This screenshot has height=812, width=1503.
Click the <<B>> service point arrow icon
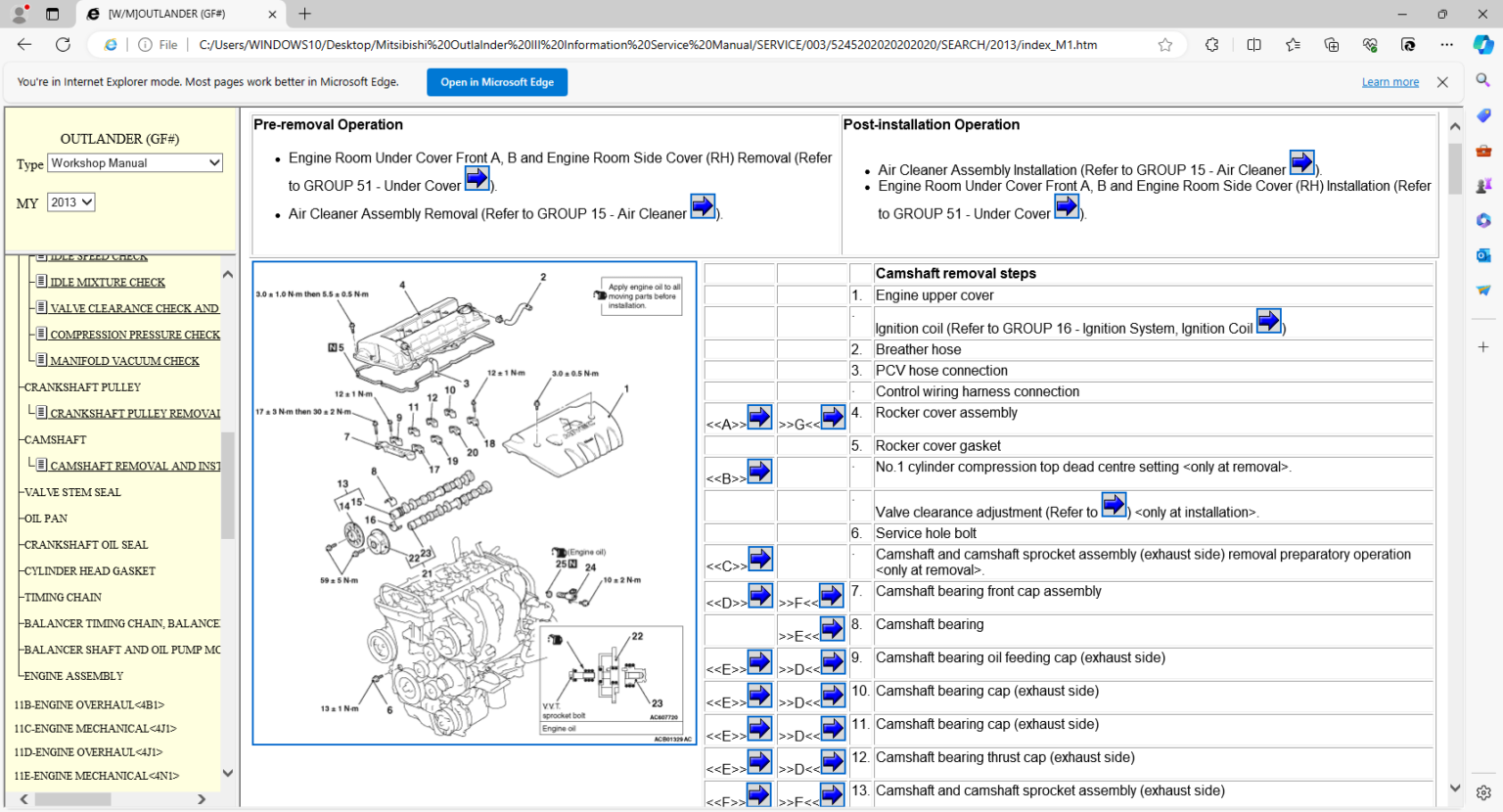click(x=759, y=473)
